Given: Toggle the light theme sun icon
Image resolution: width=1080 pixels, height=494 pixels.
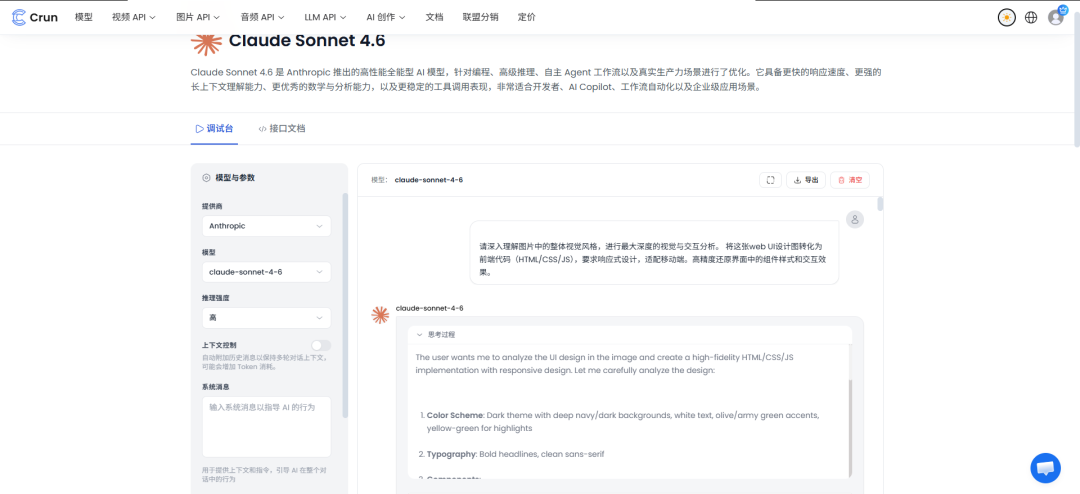Looking at the screenshot, I should click(x=1007, y=17).
